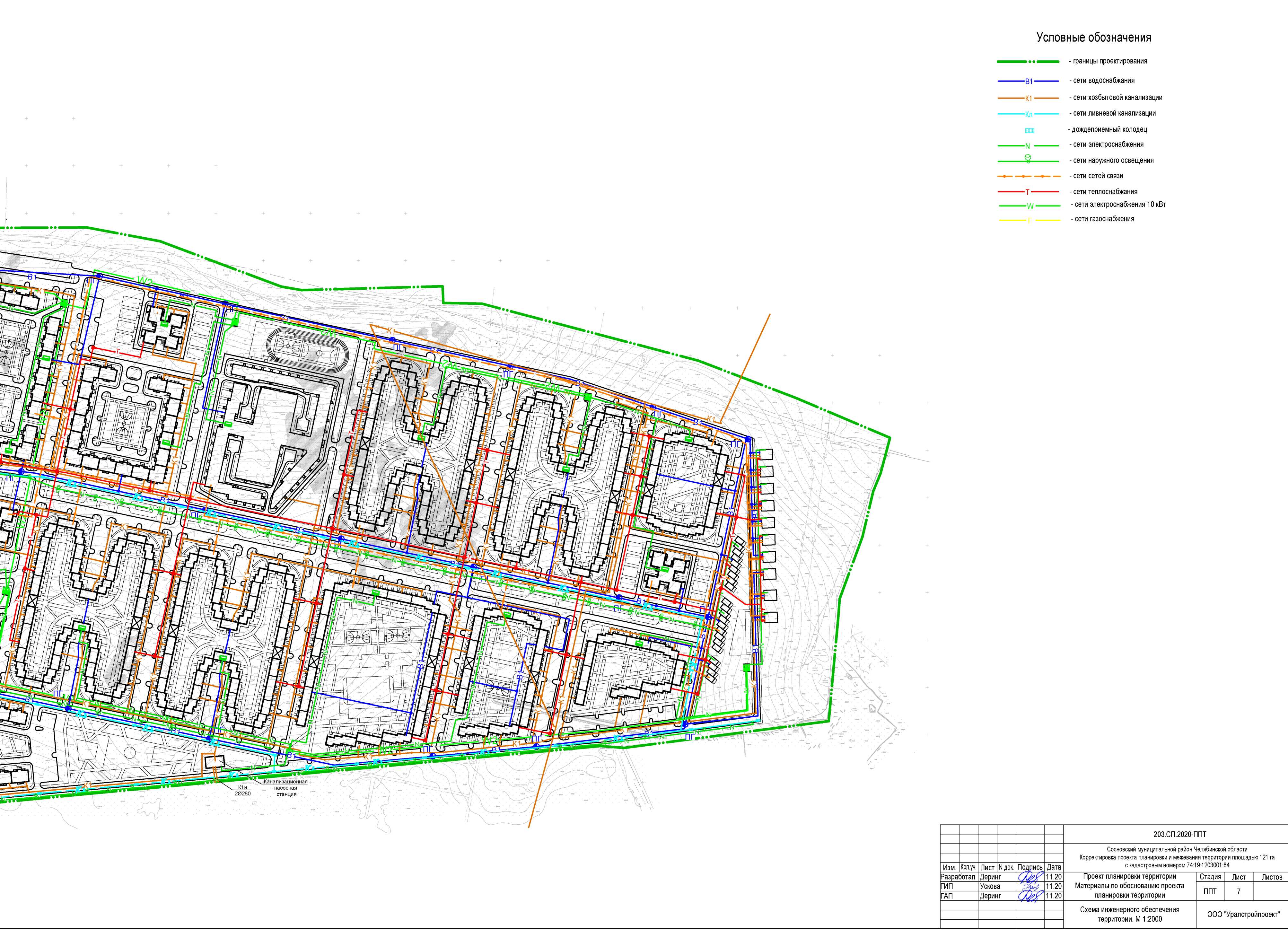Click the 'Подпись' column header
1288x938 pixels.
point(1030,867)
